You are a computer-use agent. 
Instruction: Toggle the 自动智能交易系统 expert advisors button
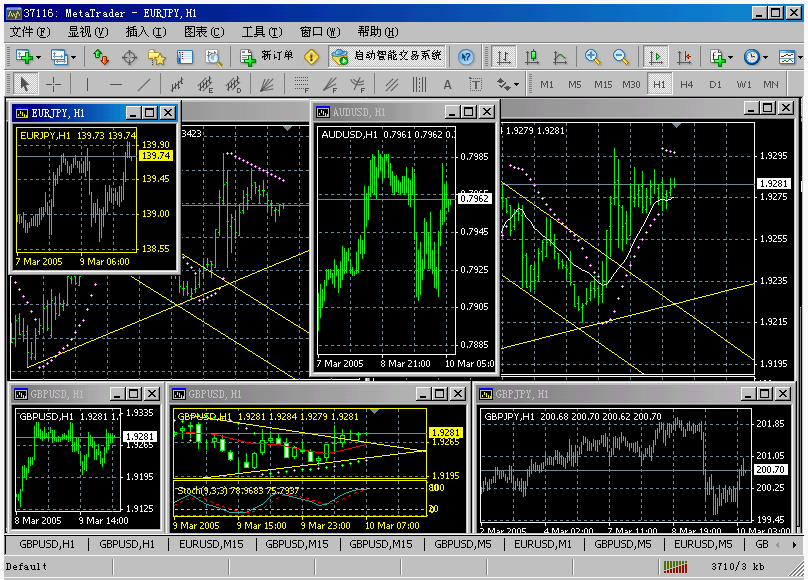(x=388, y=57)
